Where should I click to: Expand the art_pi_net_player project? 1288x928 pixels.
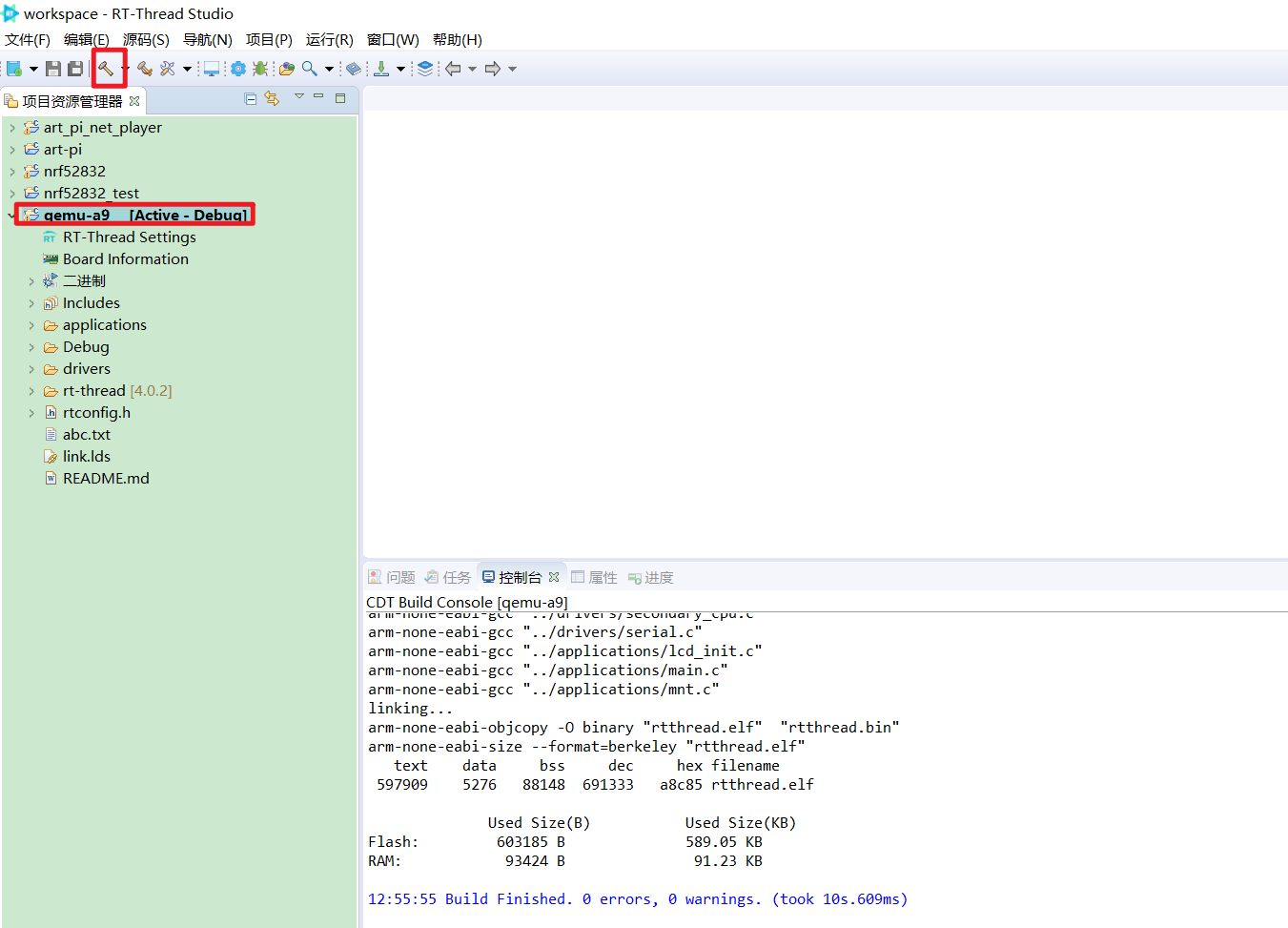12,128
